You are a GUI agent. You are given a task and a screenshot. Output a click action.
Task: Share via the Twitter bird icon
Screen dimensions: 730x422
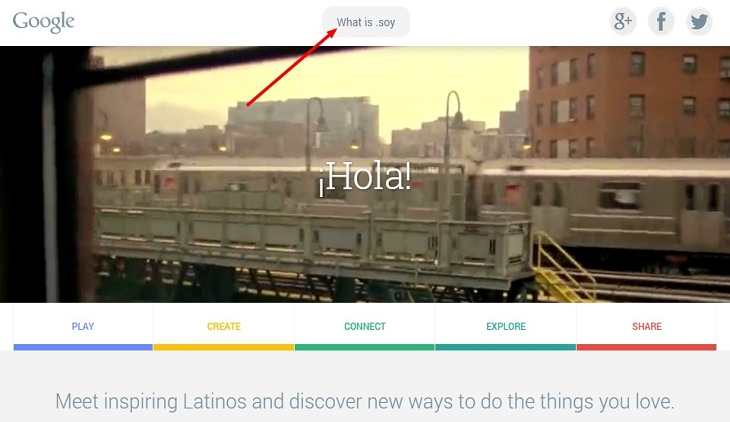tap(699, 21)
